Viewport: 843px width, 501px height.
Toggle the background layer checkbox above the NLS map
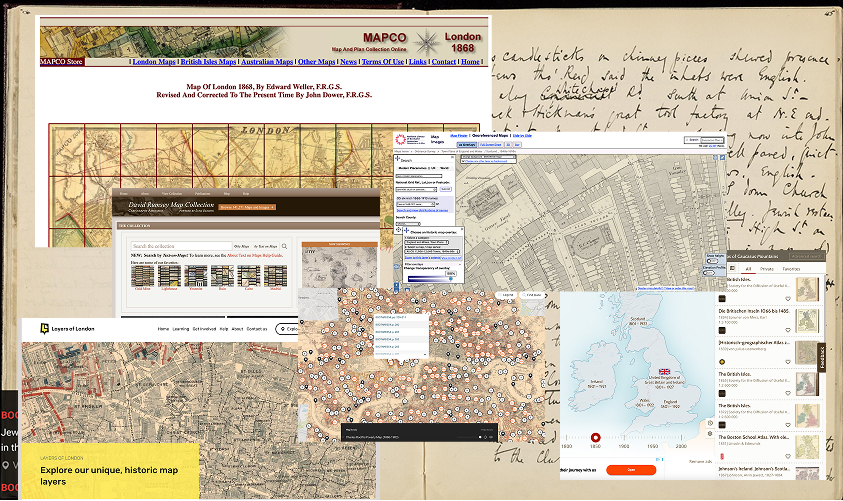(463, 161)
